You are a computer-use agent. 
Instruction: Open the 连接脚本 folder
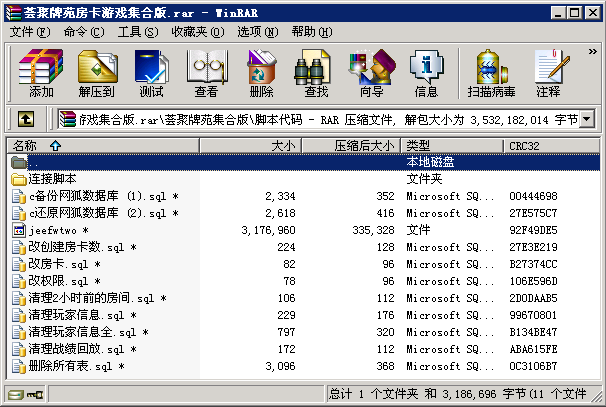coord(52,179)
